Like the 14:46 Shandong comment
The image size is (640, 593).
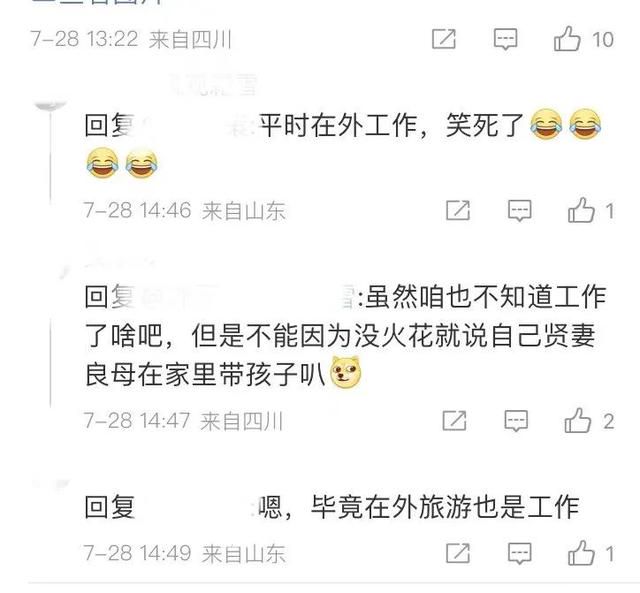pos(581,210)
